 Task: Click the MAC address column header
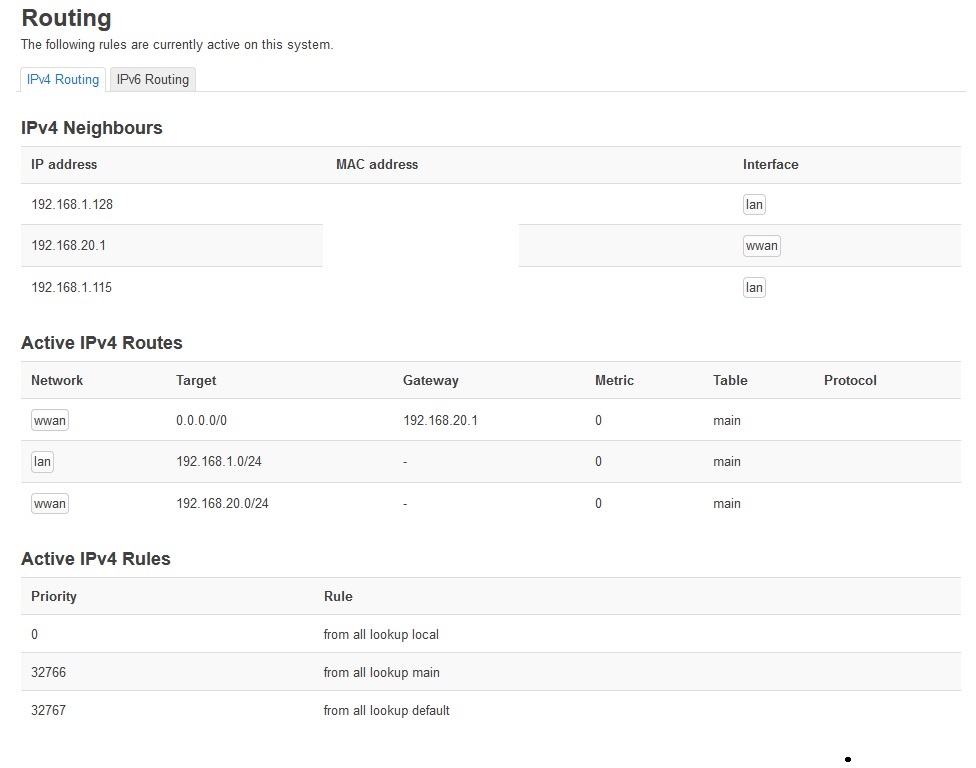pyautogui.click(x=377, y=165)
